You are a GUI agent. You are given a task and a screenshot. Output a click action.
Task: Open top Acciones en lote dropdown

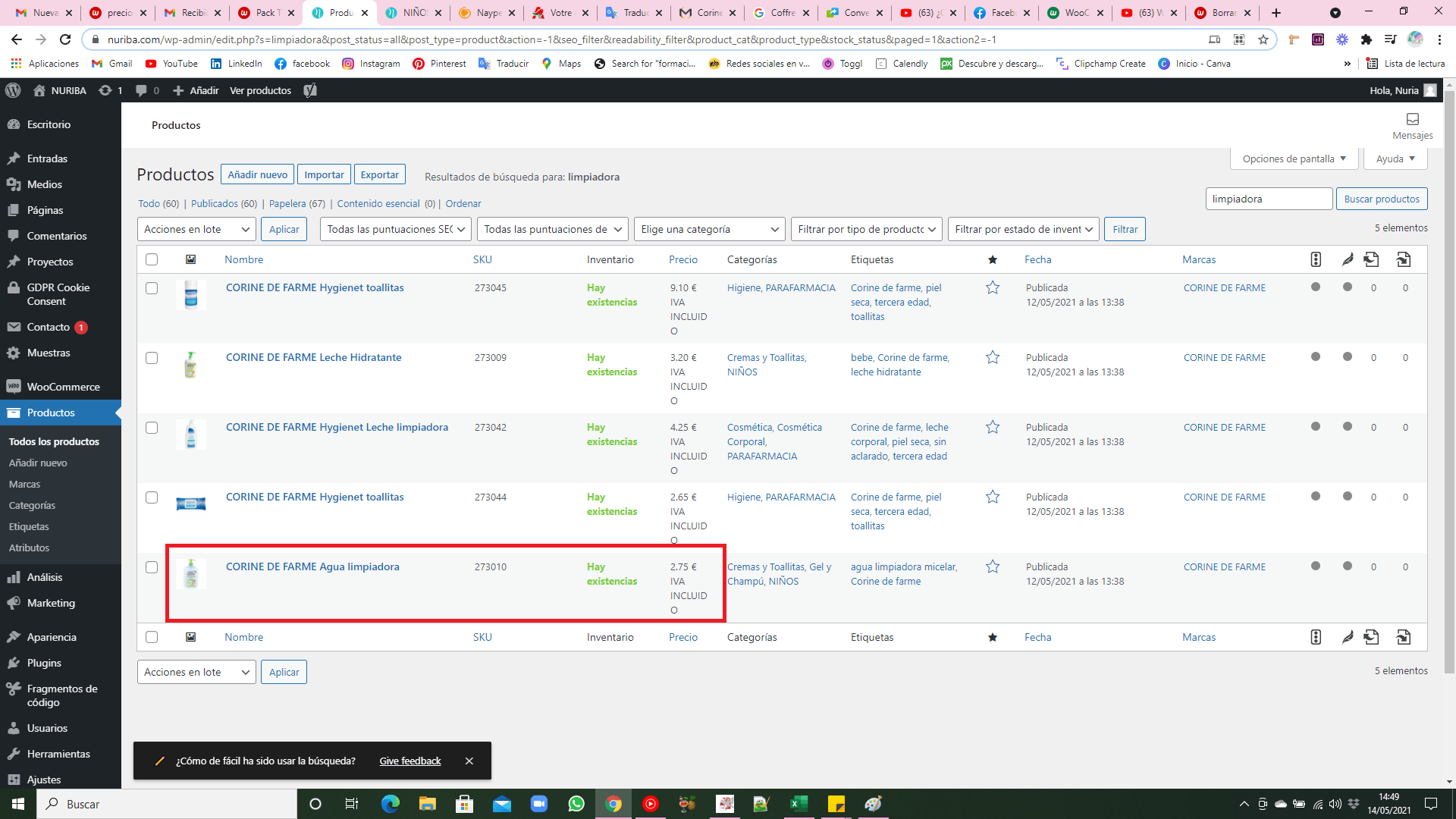[x=196, y=229]
